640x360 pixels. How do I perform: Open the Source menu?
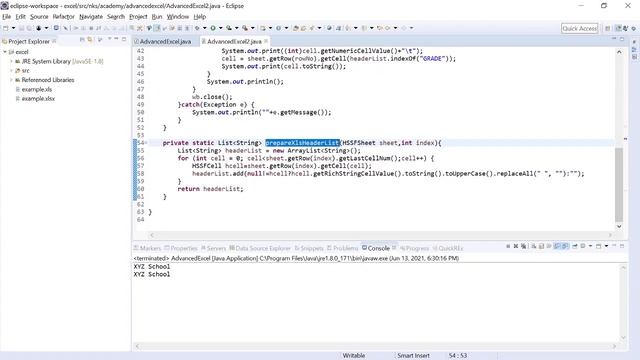(39, 17)
